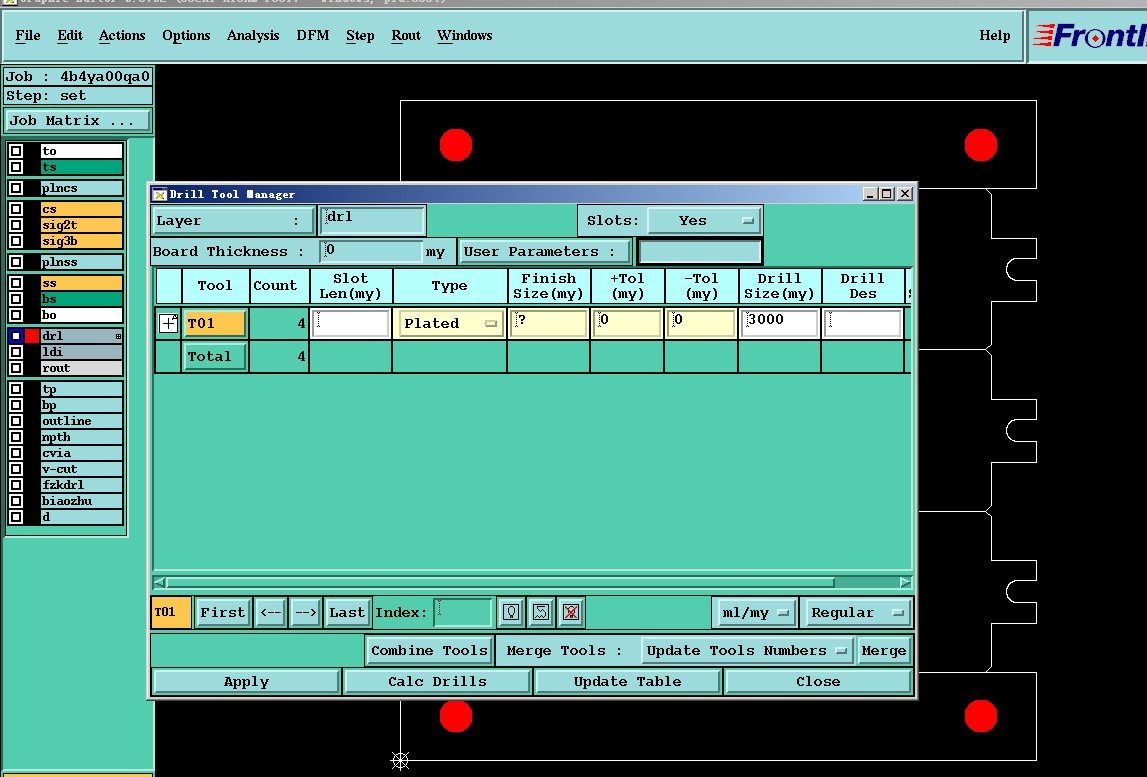
Task: Open the Plated type dropdown for T01
Action: pyautogui.click(x=449, y=323)
